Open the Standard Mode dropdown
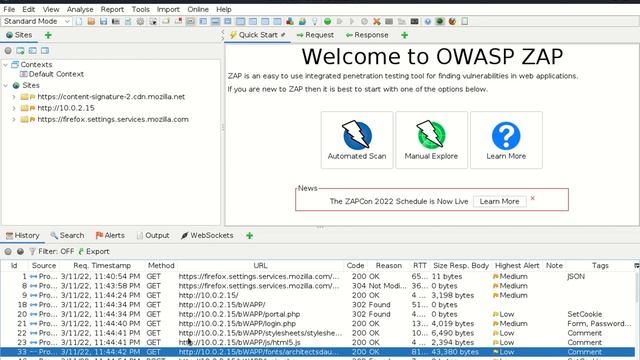Screen dimensions: 640x360 37,21
